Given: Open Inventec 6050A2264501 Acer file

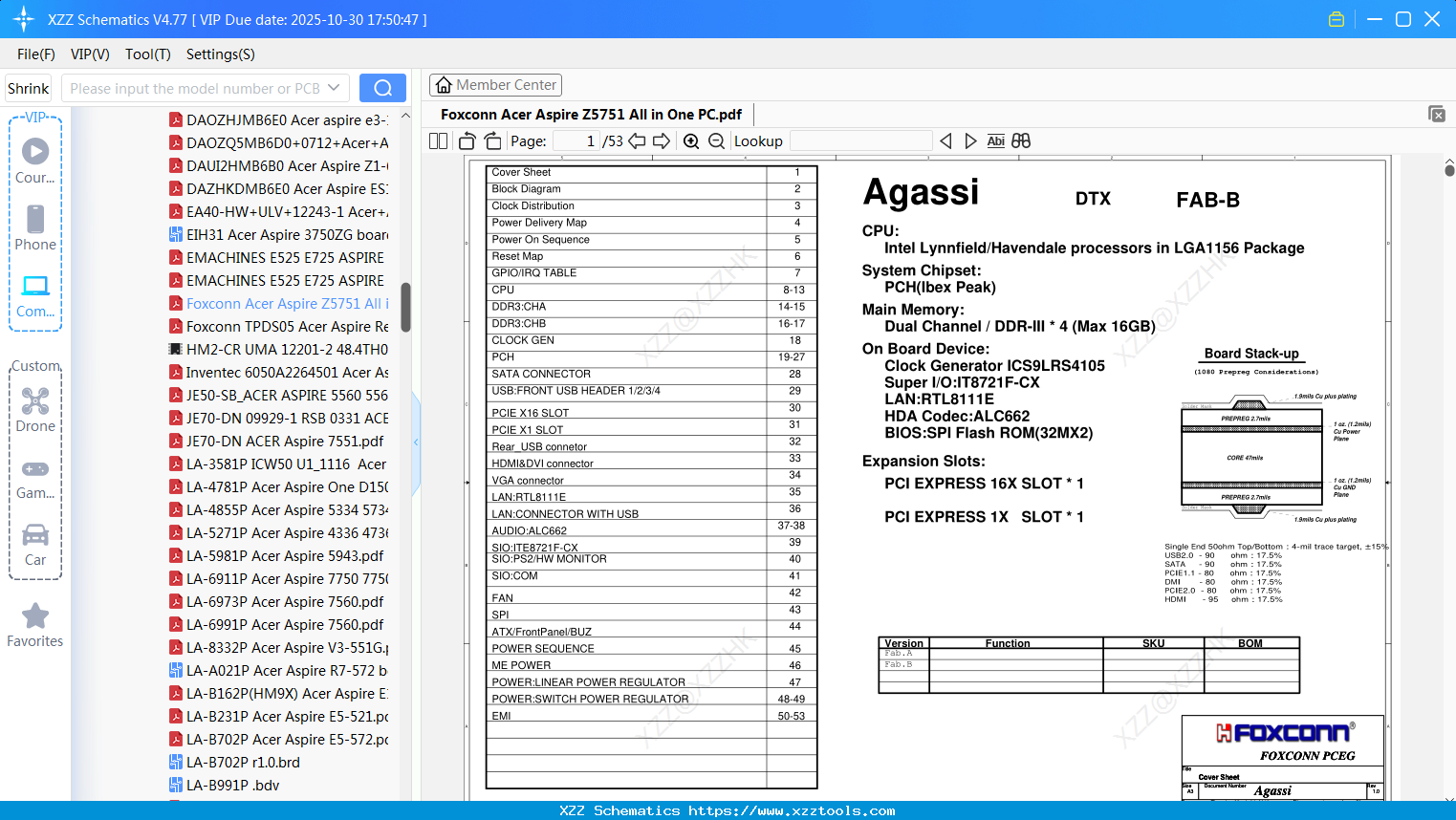Looking at the screenshot, I should pyautogui.click(x=278, y=373).
